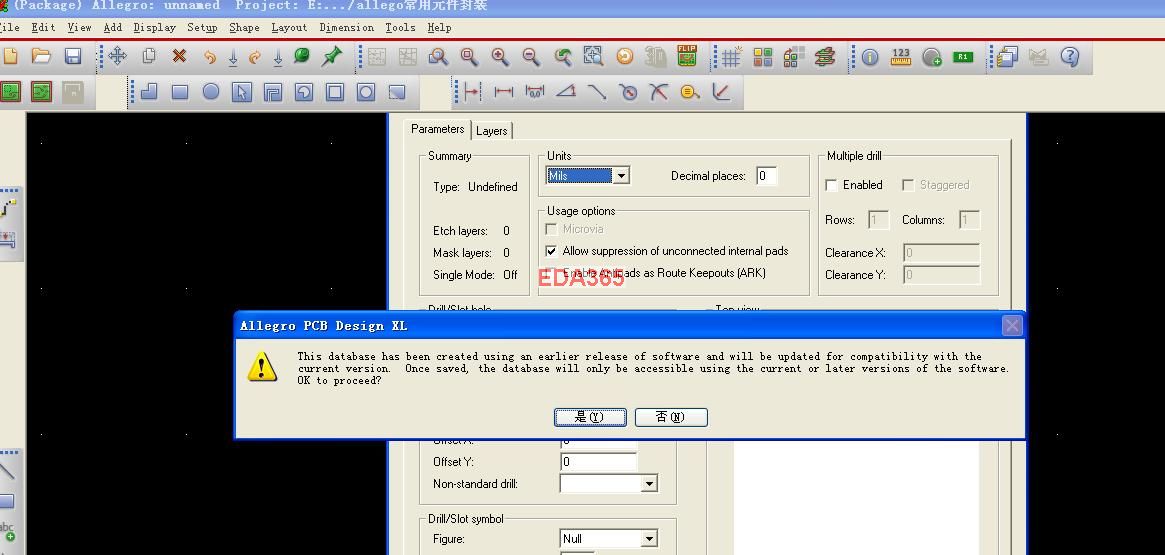Screen dimensions: 1165x555
Task: Select the Move tool icon
Action: (x=117, y=56)
